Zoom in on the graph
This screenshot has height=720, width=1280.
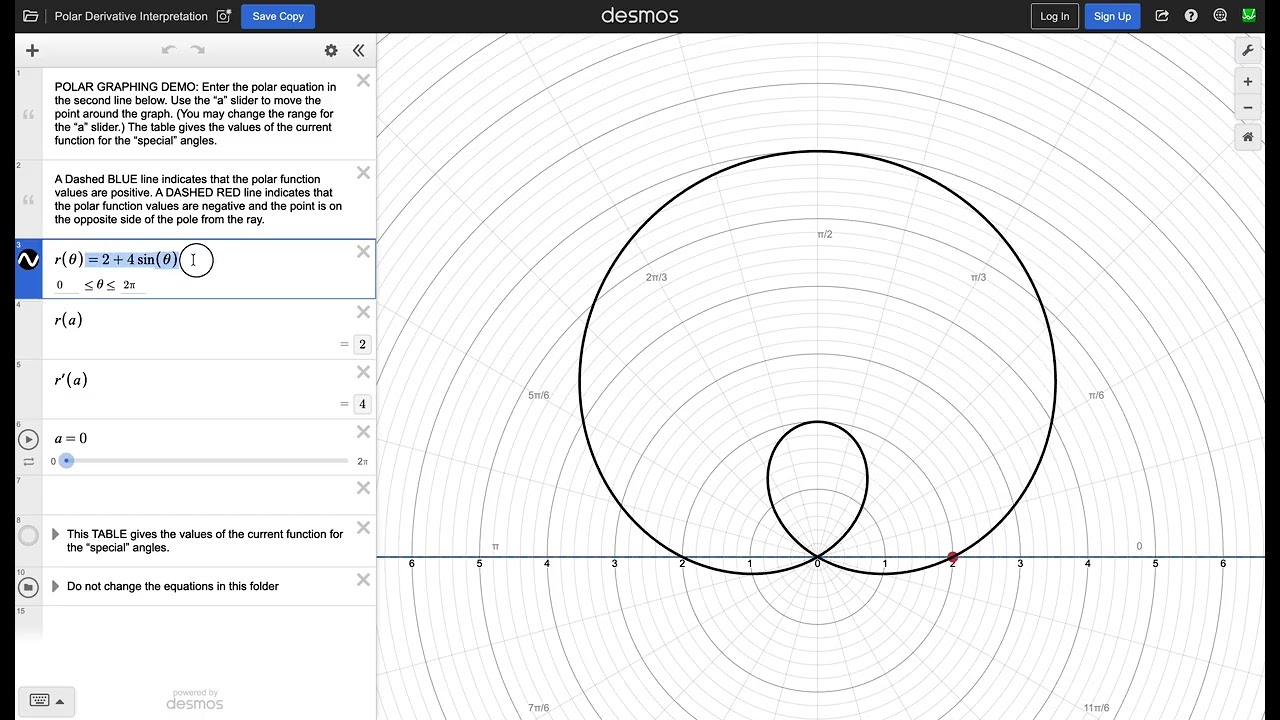[x=1248, y=82]
